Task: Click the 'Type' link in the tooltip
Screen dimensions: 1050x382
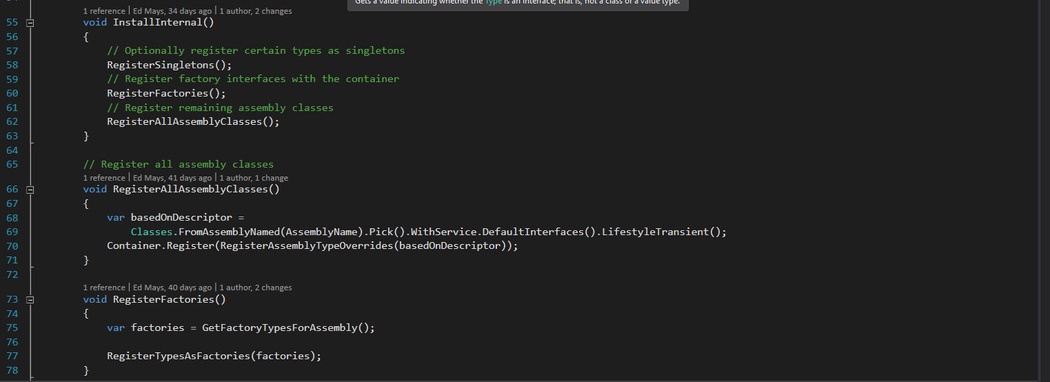Action: (494, 2)
